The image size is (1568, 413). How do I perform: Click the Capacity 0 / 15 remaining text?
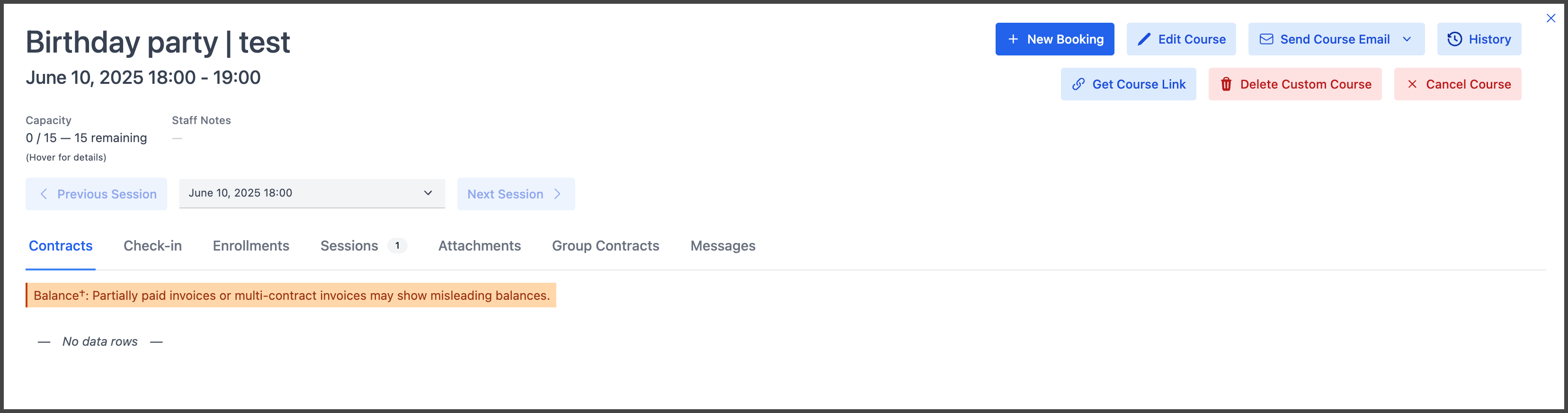point(86,138)
